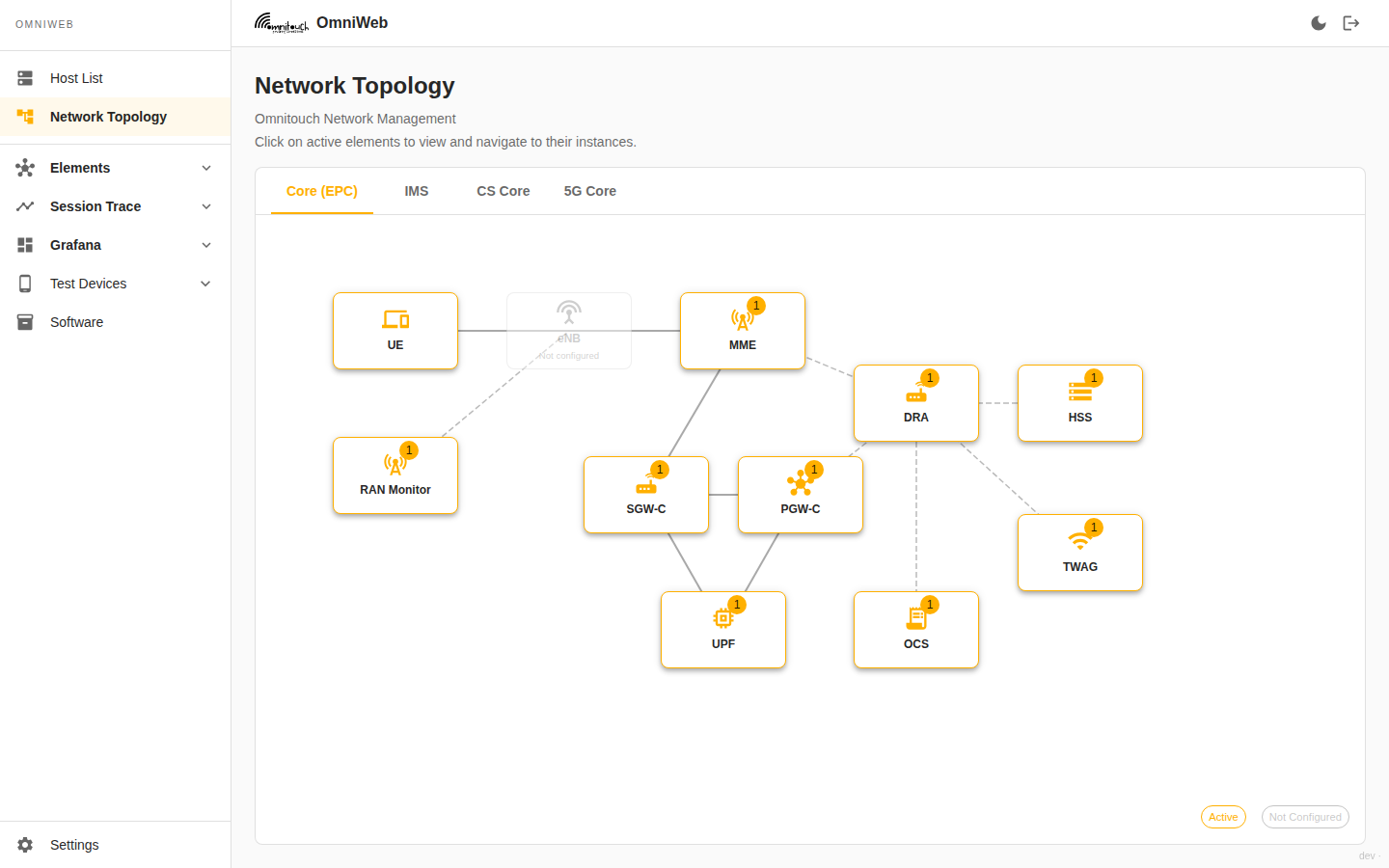Open Software from sidebar
1389x868 pixels.
(x=116, y=322)
